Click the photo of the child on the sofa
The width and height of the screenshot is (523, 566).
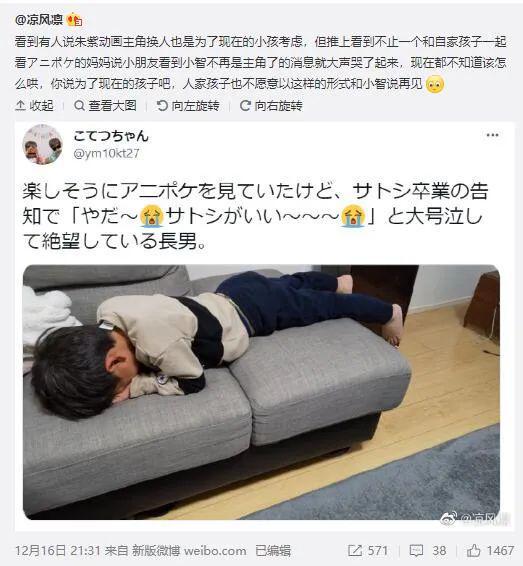click(x=261, y=392)
